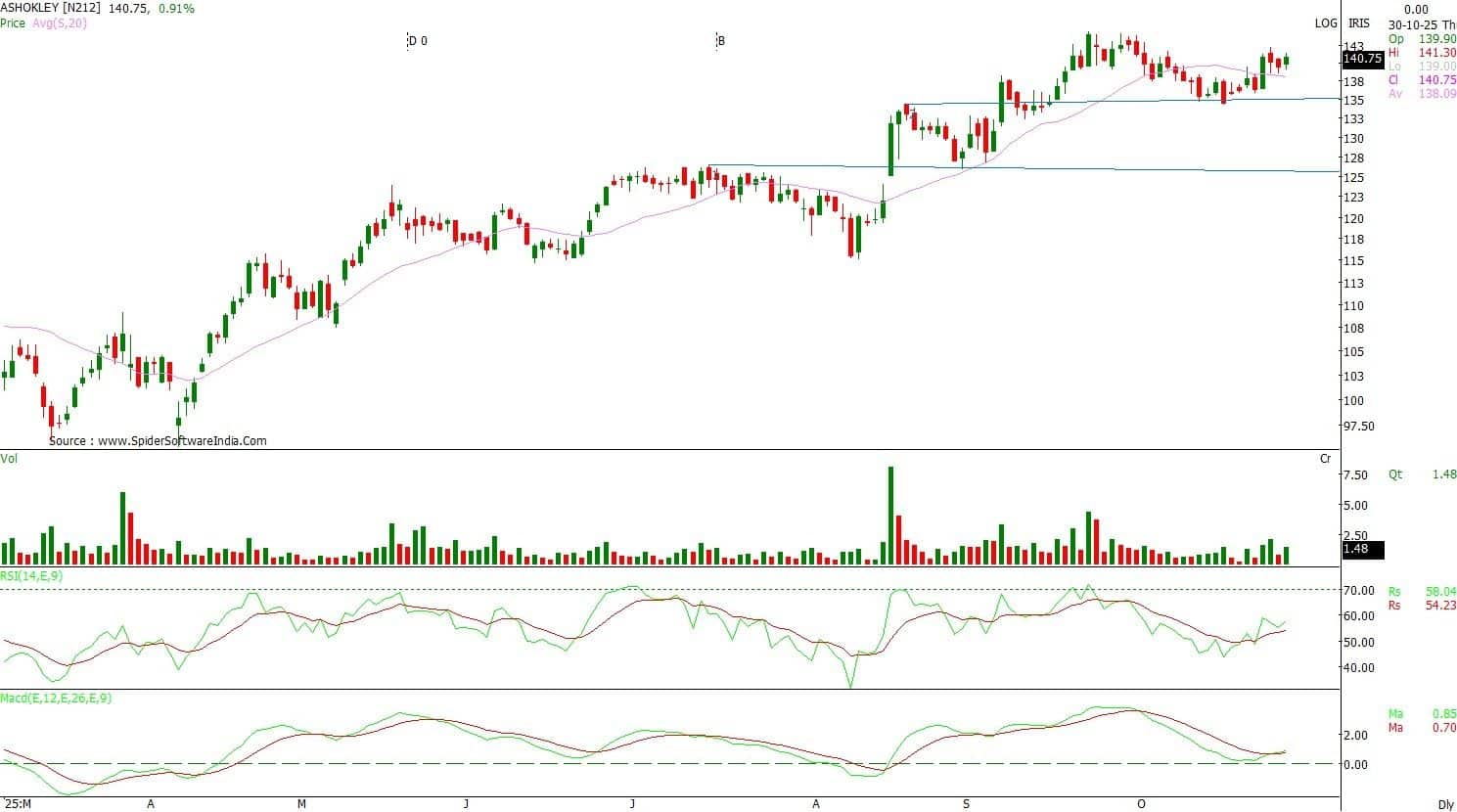Click the 30-10-25 Th date readout
The height and width of the screenshot is (812, 1457).
pyautogui.click(x=1422, y=23)
